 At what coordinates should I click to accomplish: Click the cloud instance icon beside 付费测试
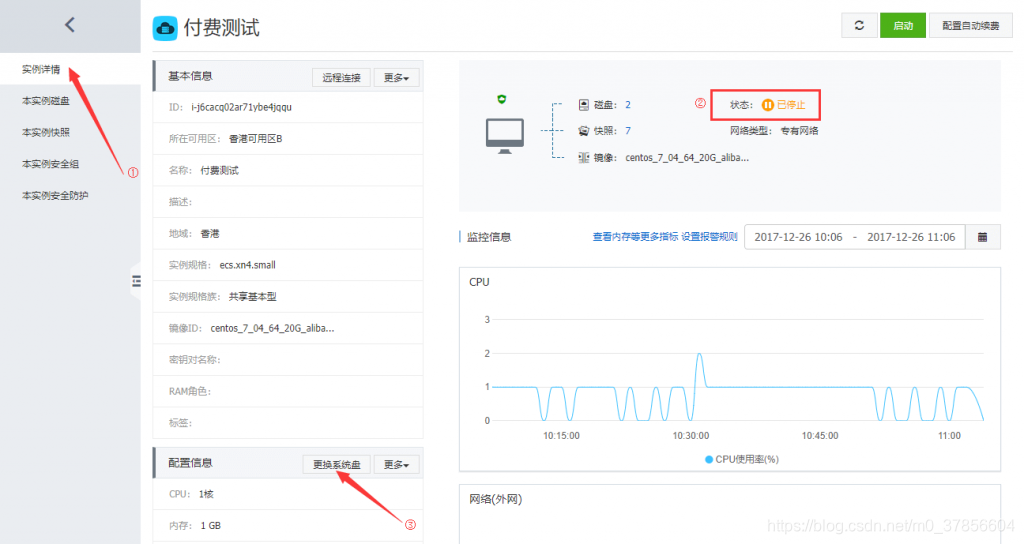pyautogui.click(x=165, y=28)
